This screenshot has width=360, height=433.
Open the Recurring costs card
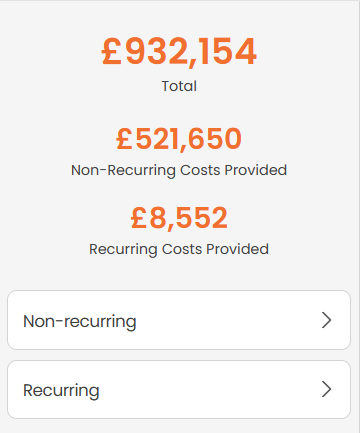click(x=179, y=389)
